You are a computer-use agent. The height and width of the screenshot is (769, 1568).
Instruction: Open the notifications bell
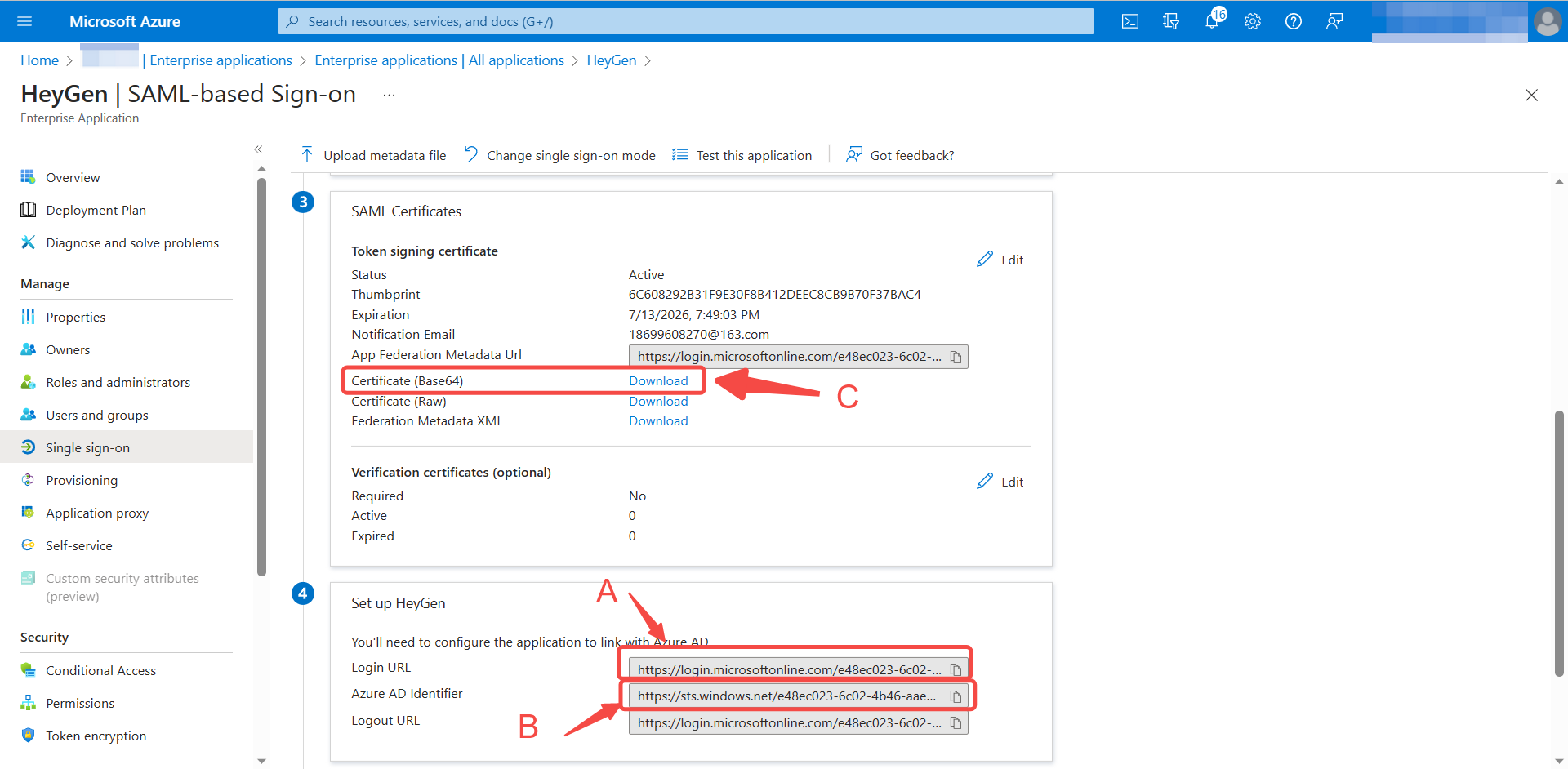coord(1212,21)
